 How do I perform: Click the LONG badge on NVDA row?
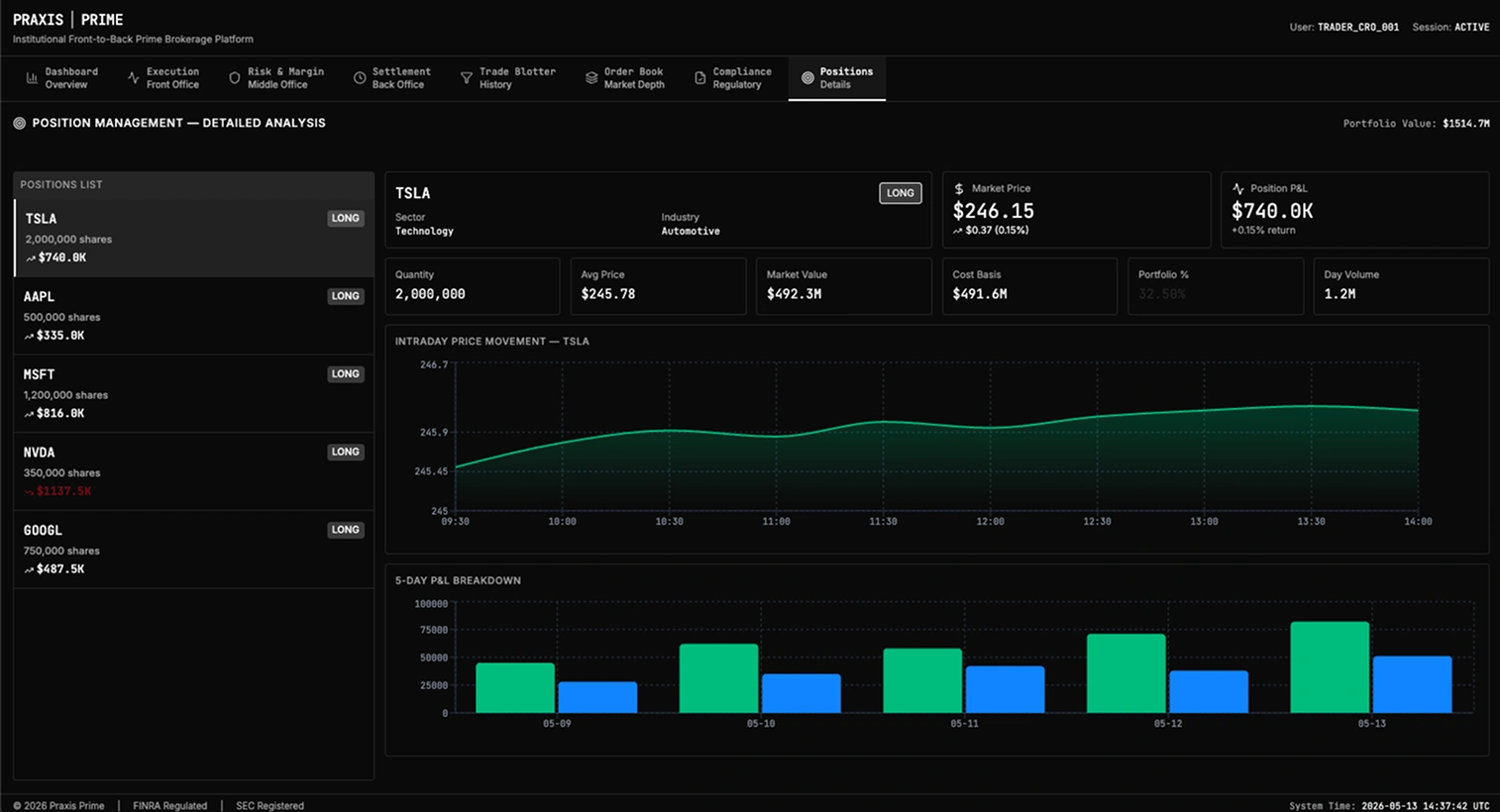[346, 452]
